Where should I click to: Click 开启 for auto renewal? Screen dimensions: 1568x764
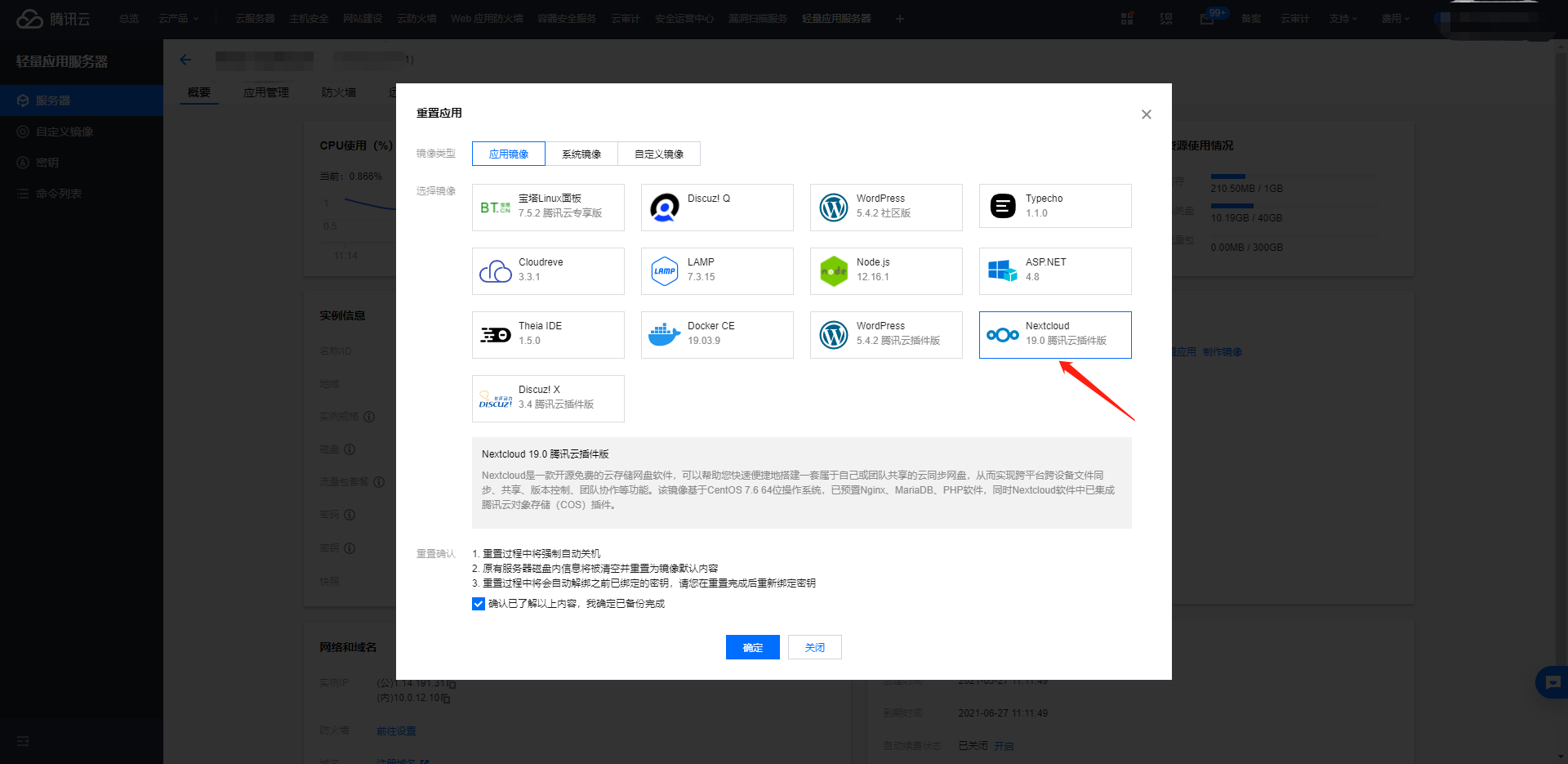tap(1004, 746)
